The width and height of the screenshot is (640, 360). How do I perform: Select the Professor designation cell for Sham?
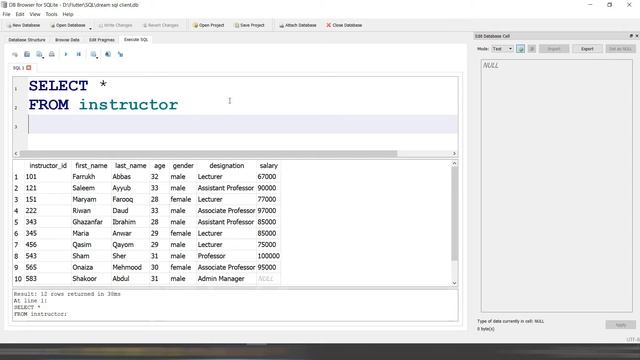(227, 256)
